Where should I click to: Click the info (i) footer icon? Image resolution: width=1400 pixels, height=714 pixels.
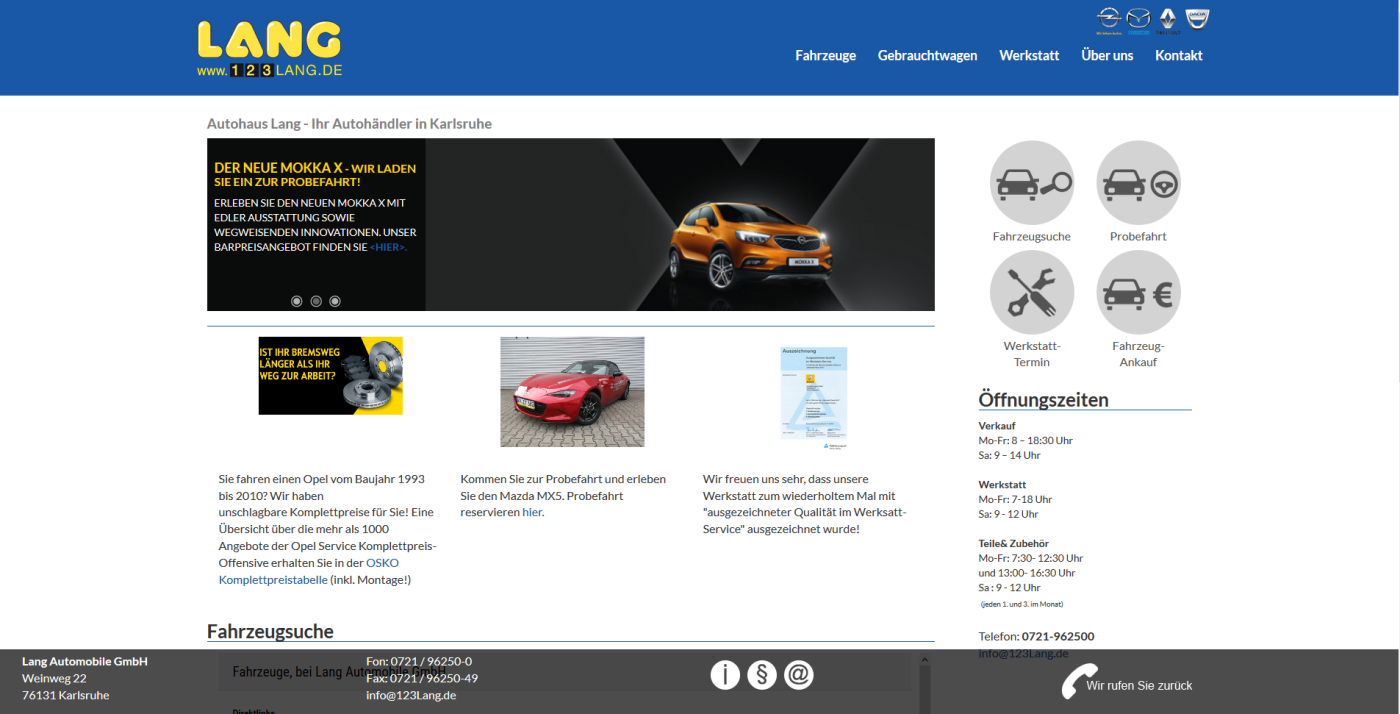(725, 675)
